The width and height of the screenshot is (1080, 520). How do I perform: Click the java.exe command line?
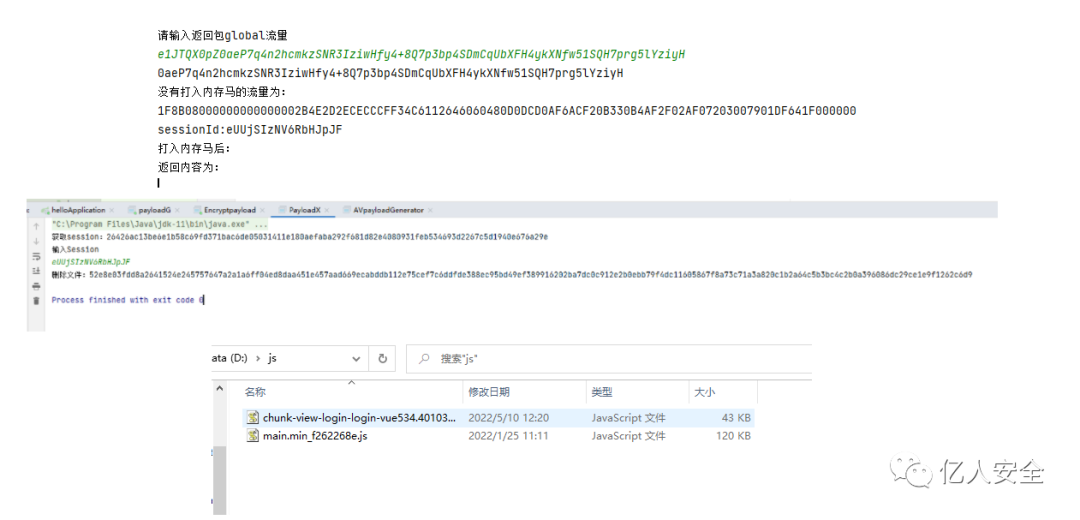click(160, 225)
